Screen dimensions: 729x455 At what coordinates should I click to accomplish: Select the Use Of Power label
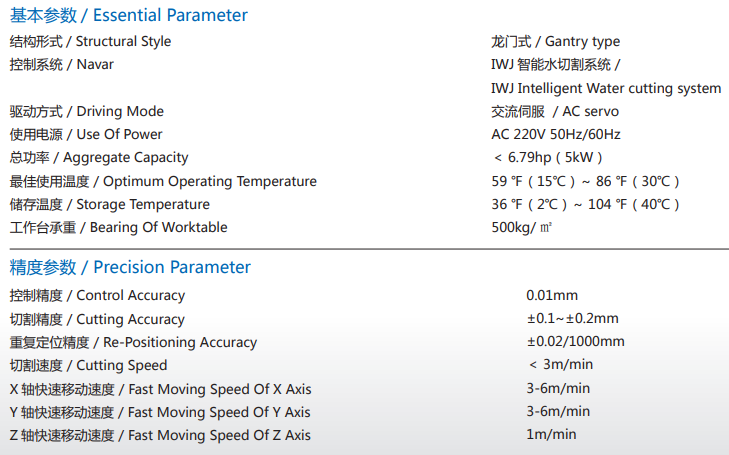pyautogui.click(x=86, y=134)
